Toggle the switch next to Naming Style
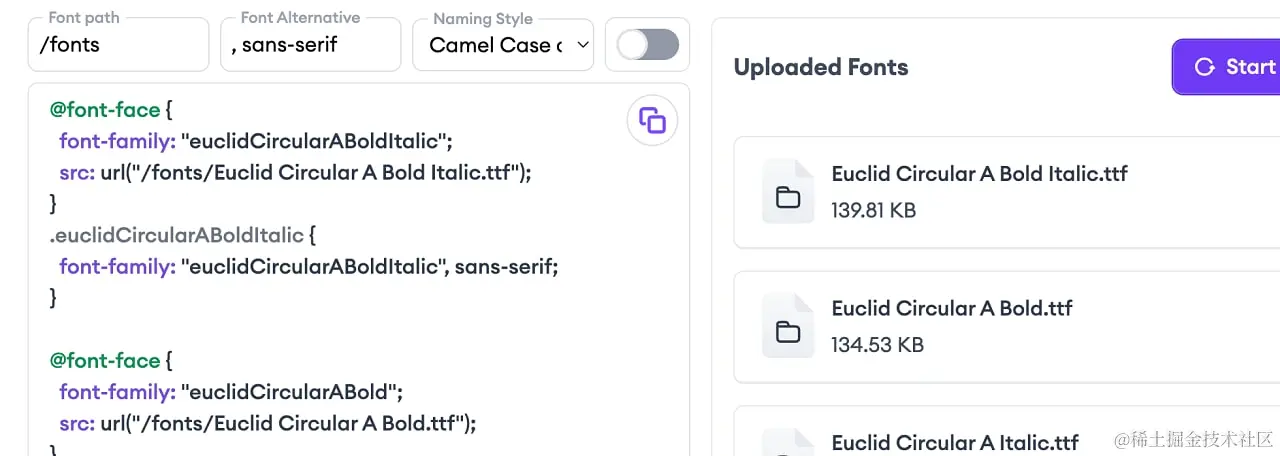 [647, 45]
